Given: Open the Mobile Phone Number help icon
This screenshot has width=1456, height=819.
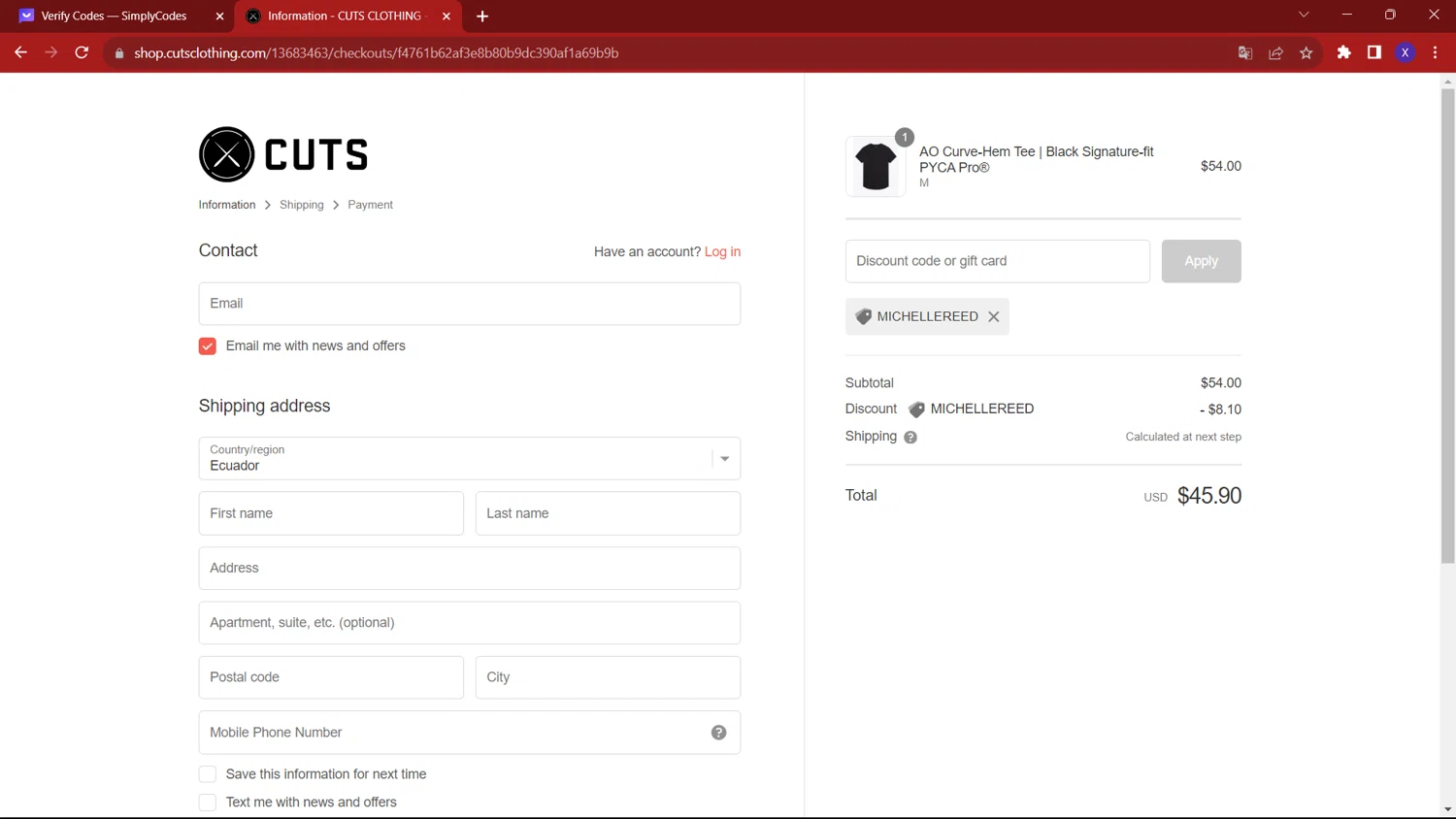Looking at the screenshot, I should 718,733.
